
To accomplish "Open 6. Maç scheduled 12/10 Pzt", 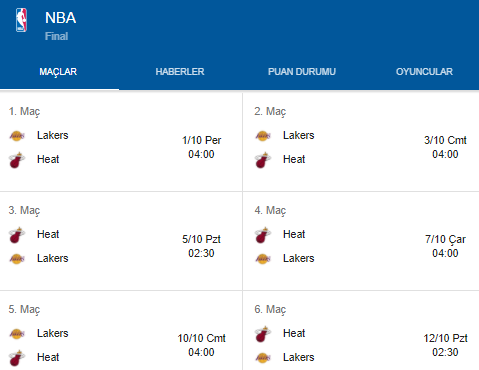I will coord(361,330).
